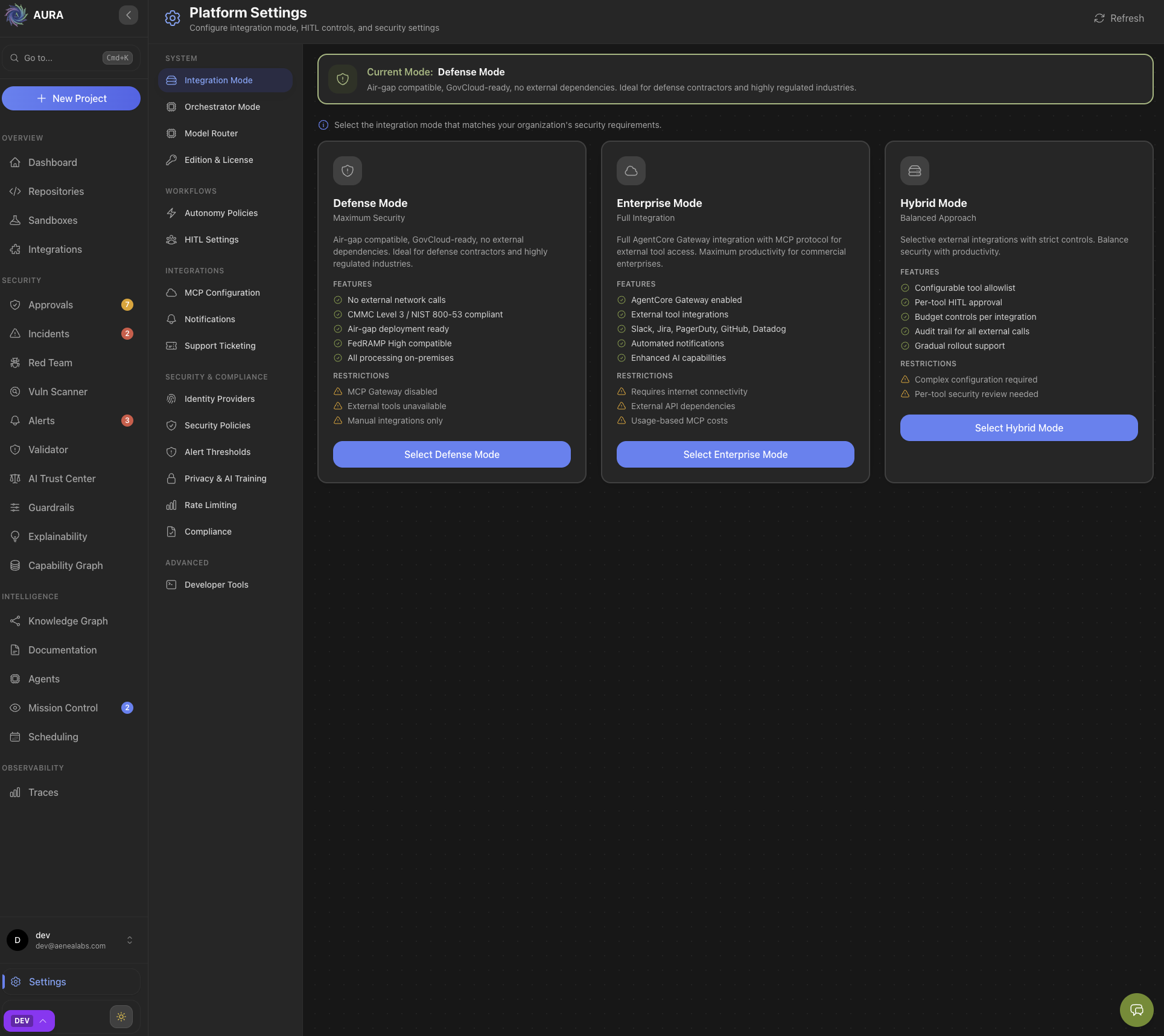Viewport: 1164px width, 1036px height.
Task: Click the MCP Configuration cloud icon
Action: coord(171,293)
